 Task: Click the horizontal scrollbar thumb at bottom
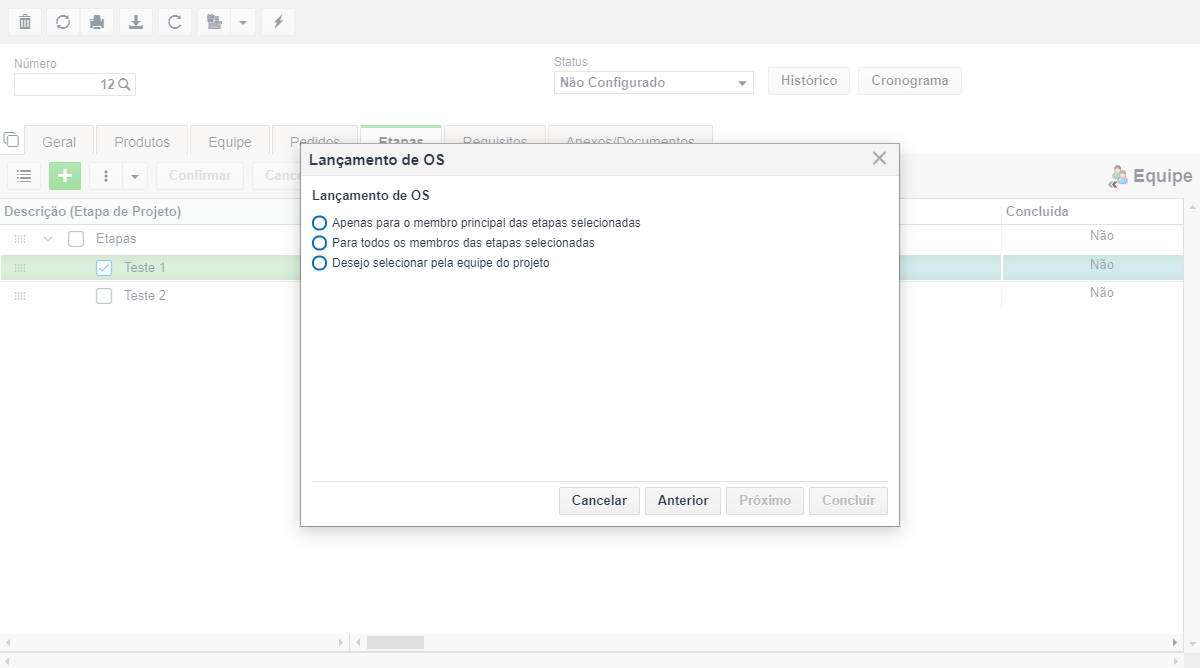coord(395,642)
